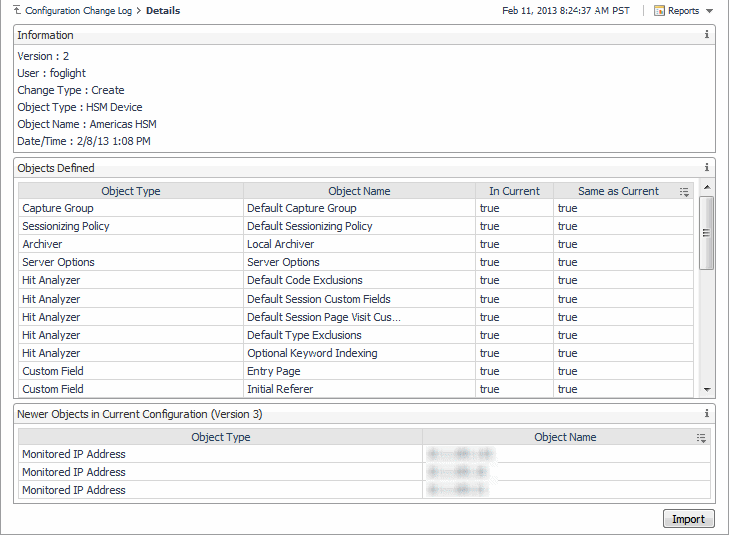
Task: Select the Default Sessionizing Policy row
Action: (356, 226)
